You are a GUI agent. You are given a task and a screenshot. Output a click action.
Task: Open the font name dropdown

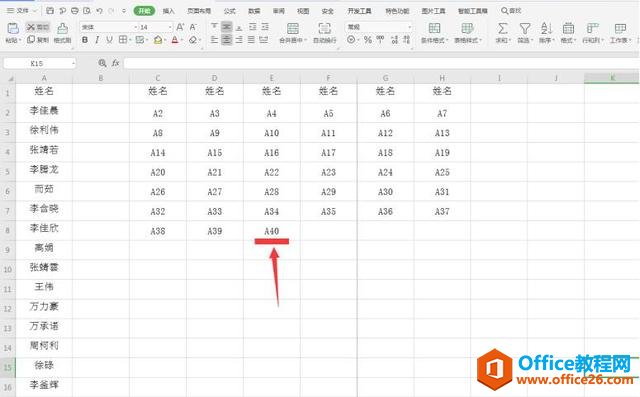click(136, 27)
